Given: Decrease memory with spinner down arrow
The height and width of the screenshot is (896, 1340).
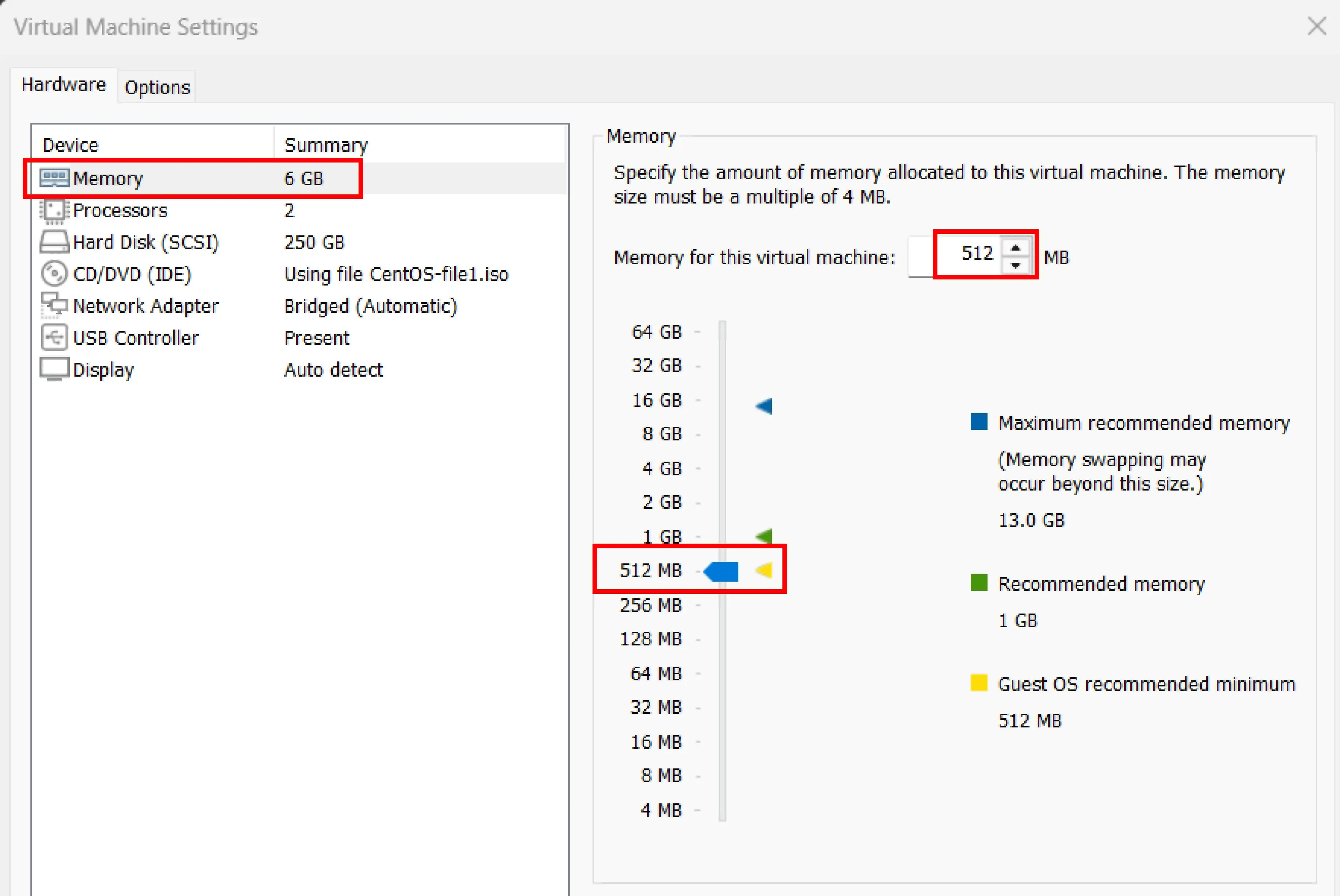Looking at the screenshot, I should click(x=1015, y=265).
